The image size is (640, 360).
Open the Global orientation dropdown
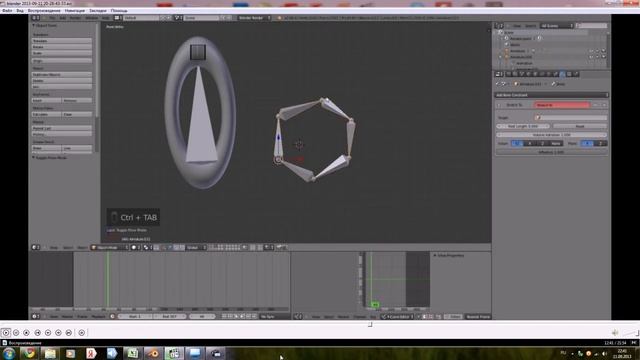coord(196,247)
